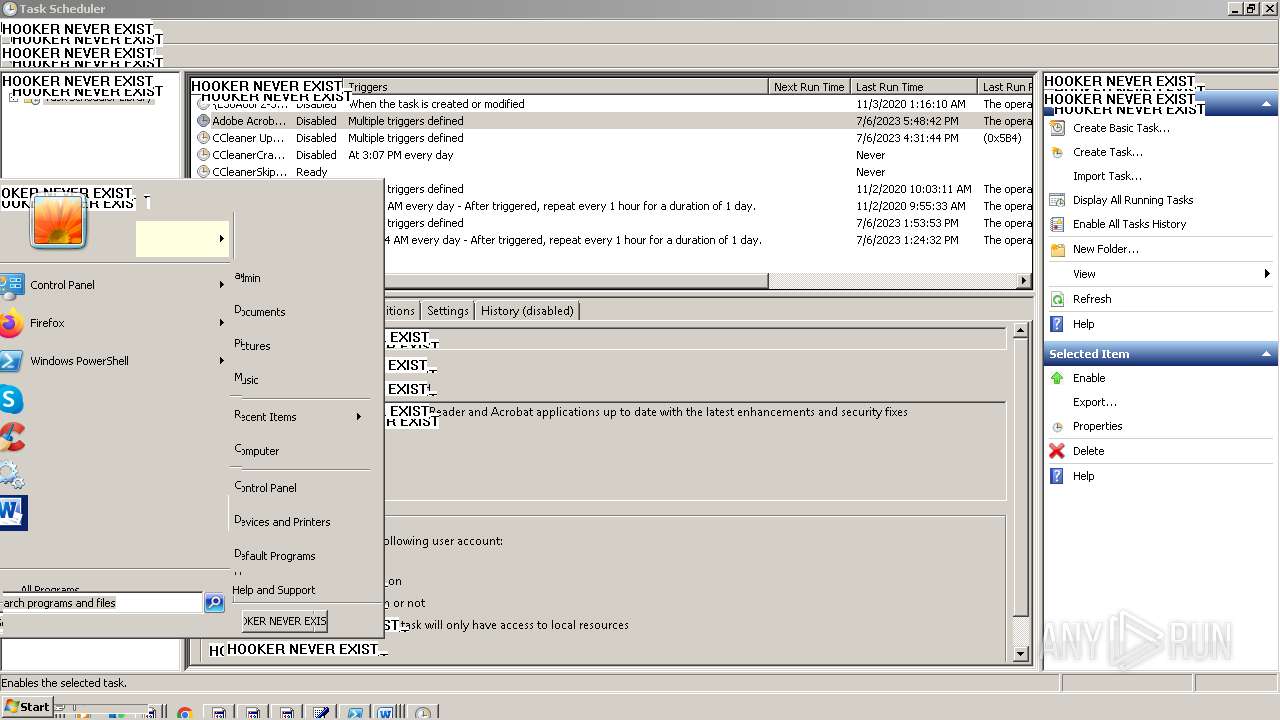
Task: Open right-column Control Panel Start menu entry
Action: [265, 488]
